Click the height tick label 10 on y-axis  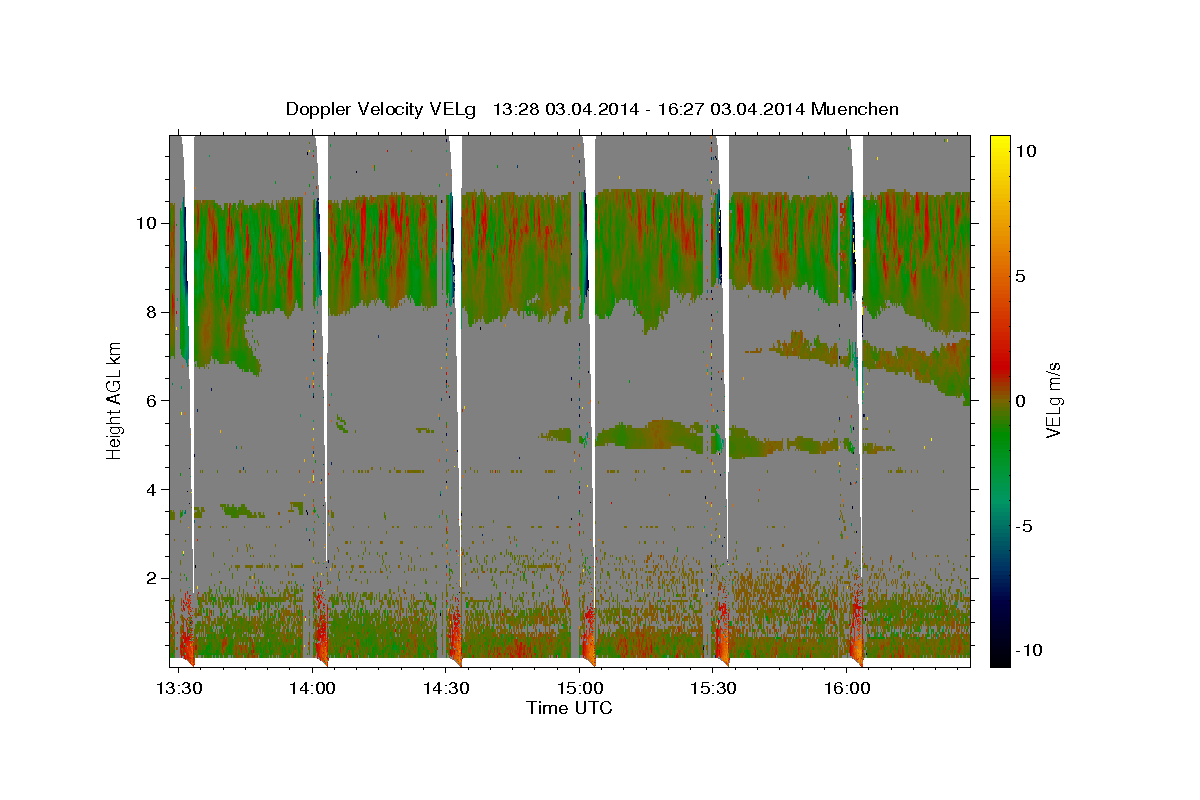coord(145,223)
